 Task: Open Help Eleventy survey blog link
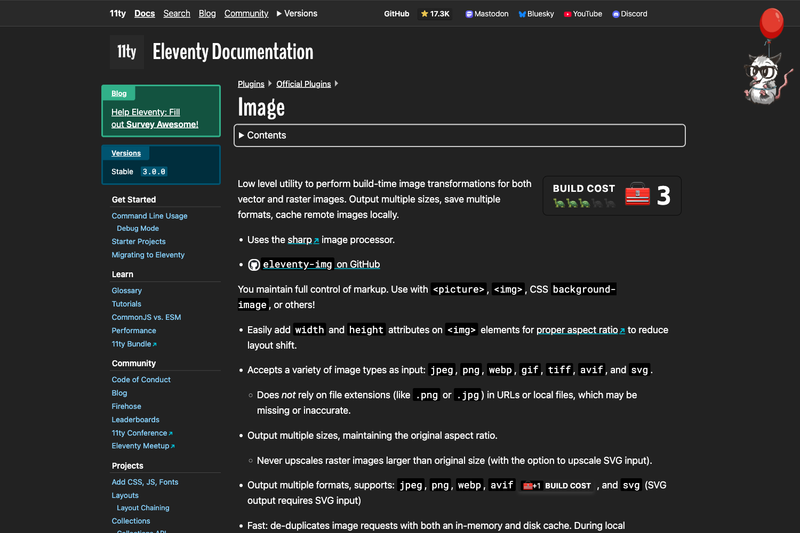pyautogui.click(x=155, y=118)
